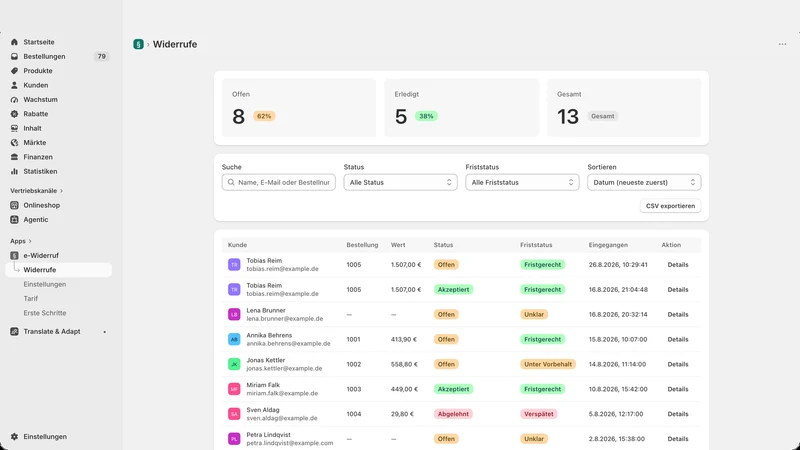800x450 pixels.
Task: Click the search input for name or email
Action: point(279,182)
